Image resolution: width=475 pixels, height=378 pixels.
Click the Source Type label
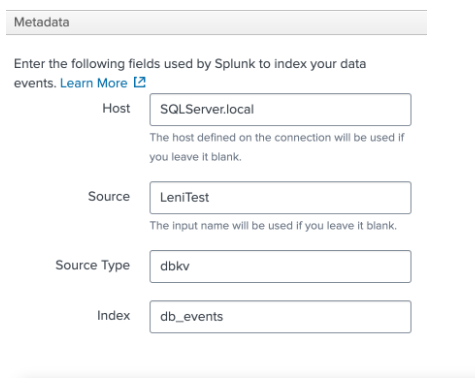93,265
